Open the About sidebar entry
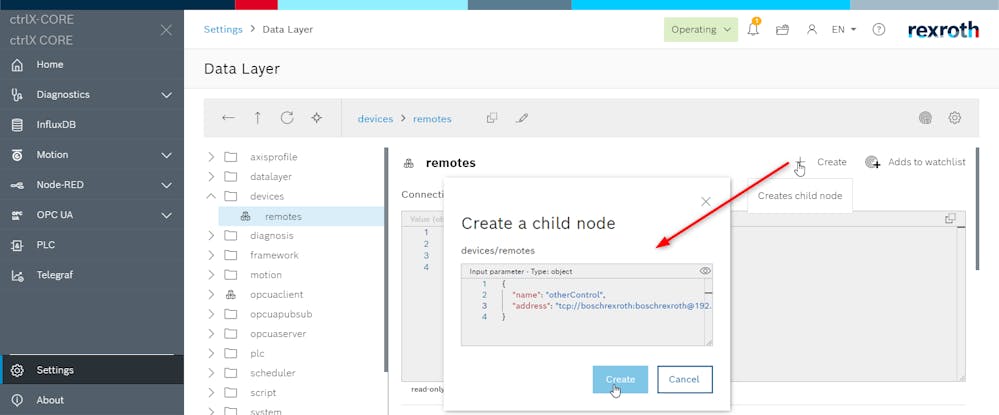This screenshot has height=415, width=999. [x=92, y=400]
